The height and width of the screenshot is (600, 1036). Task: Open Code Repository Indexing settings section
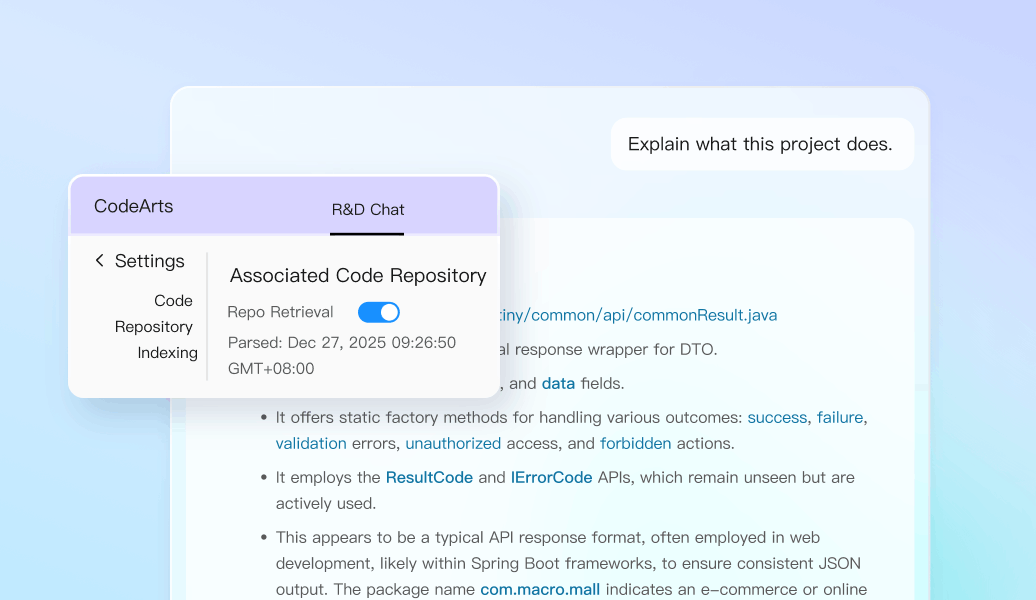[155, 327]
